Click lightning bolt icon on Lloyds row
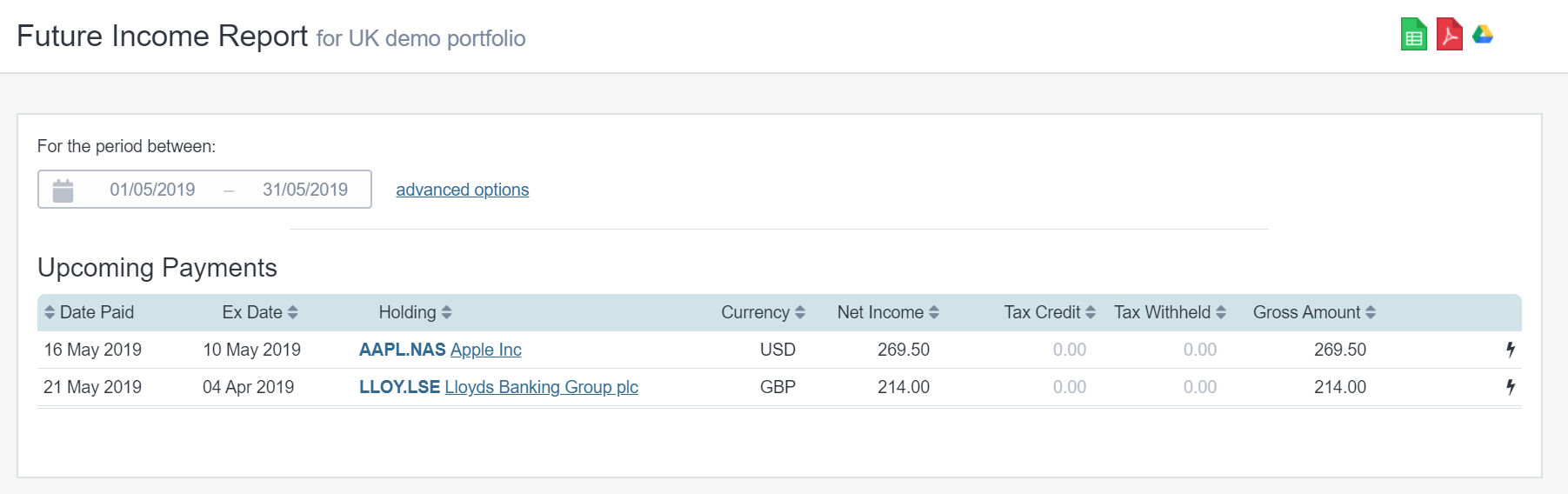This screenshot has height=494, width=1568. click(1511, 387)
